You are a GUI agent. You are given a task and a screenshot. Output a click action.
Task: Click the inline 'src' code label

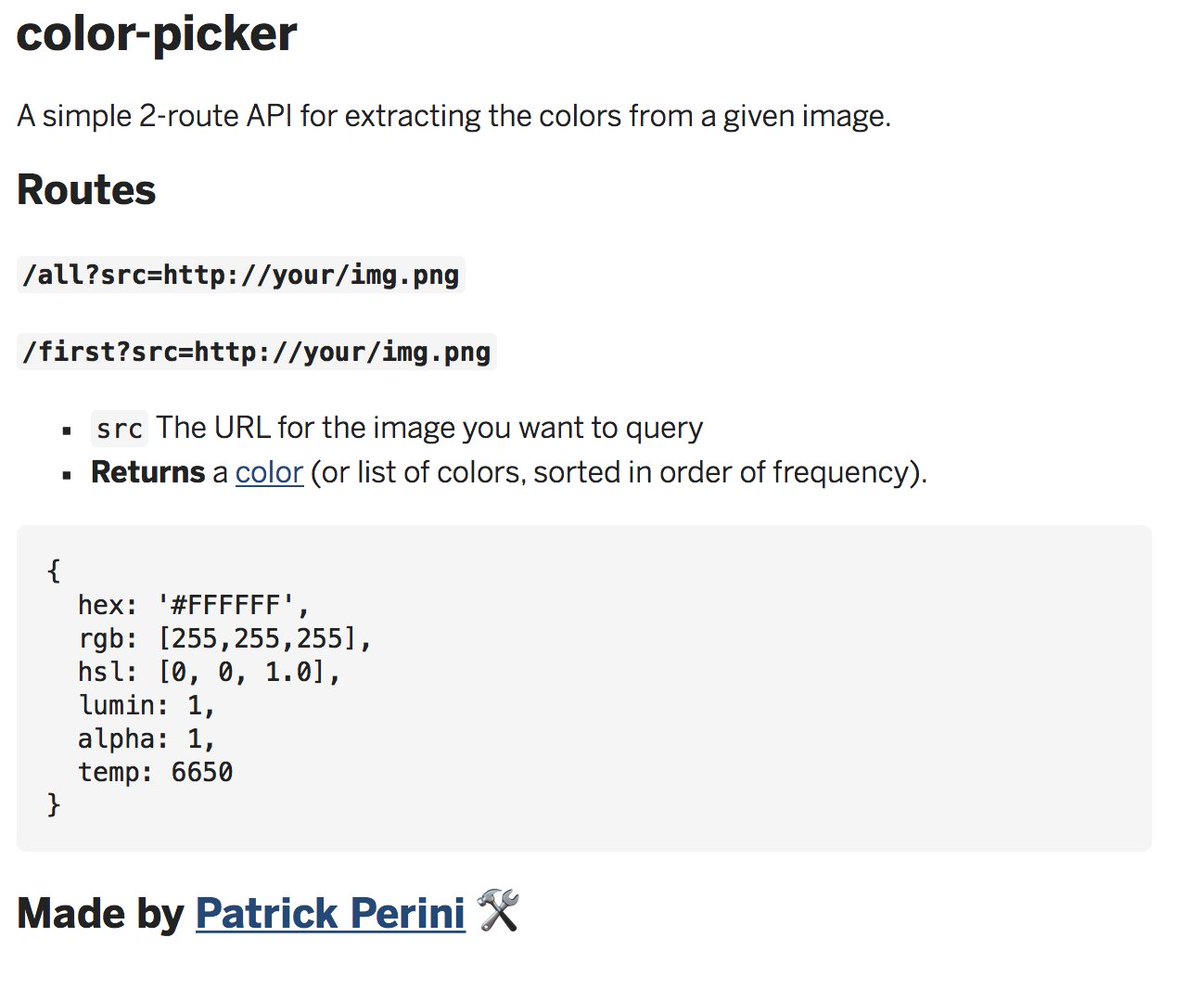tap(120, 429)
